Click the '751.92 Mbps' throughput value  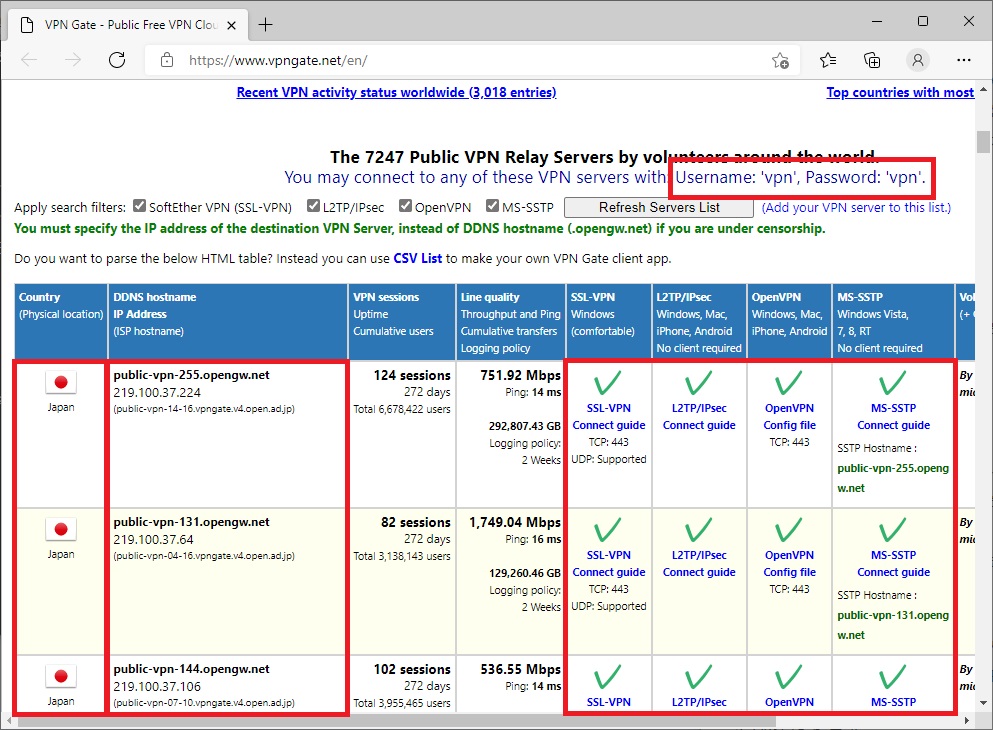[521, 375]
